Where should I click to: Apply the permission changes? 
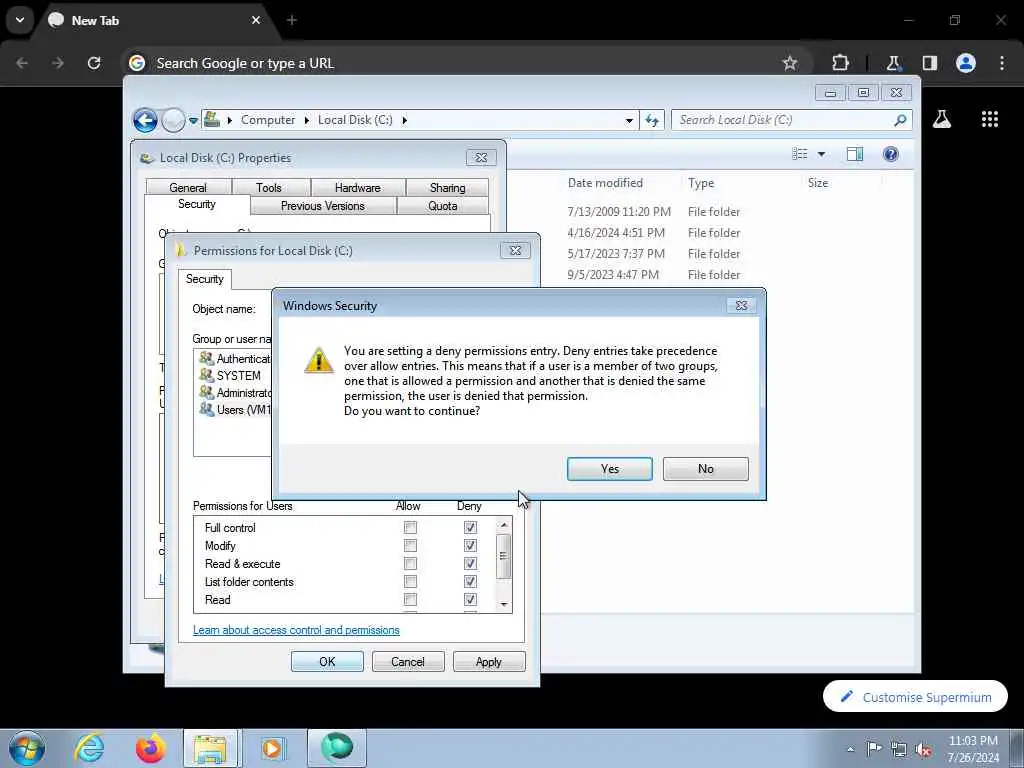[x=488, y=662]
